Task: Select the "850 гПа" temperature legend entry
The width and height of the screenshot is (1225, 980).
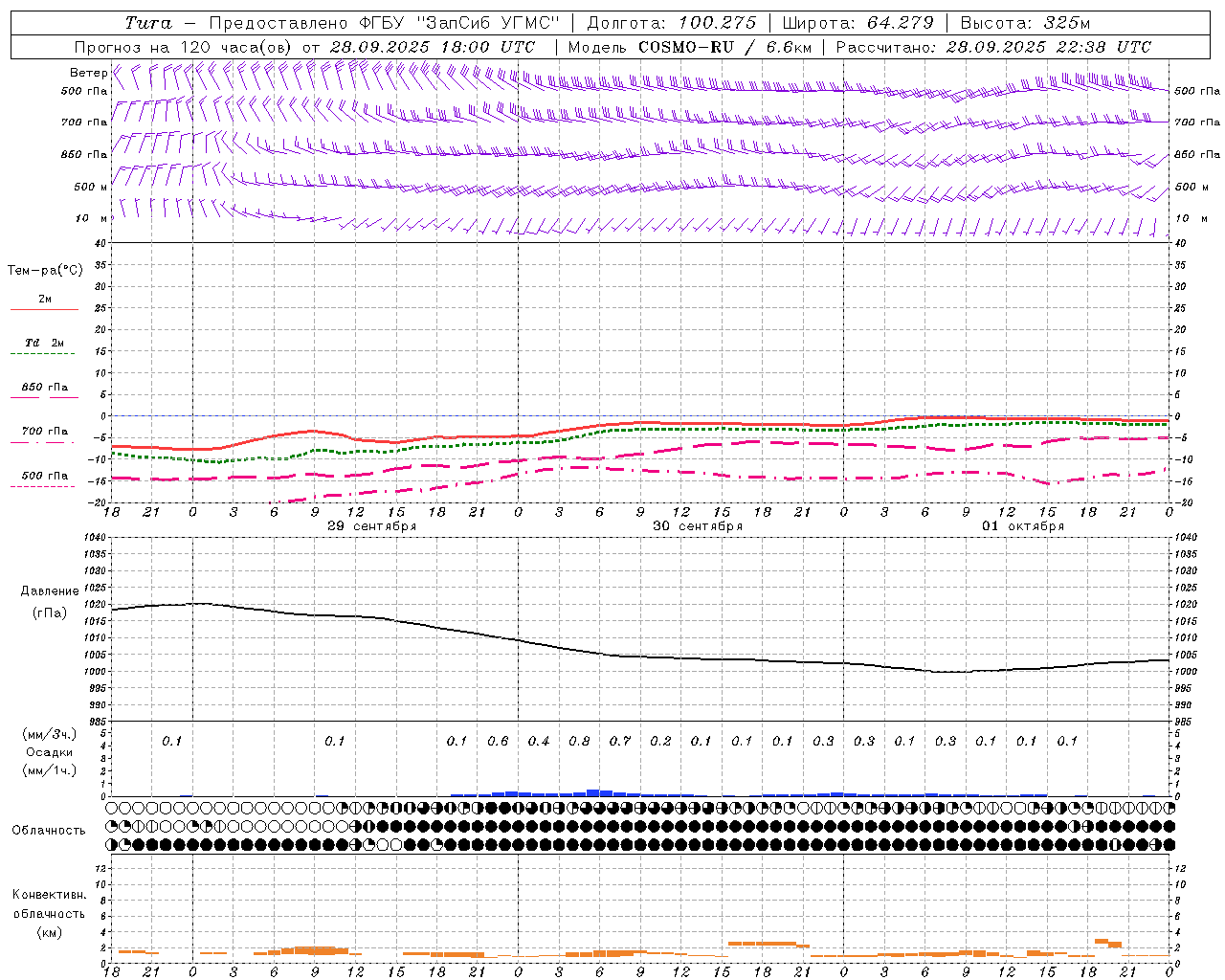Action: [x=45, y=388]
